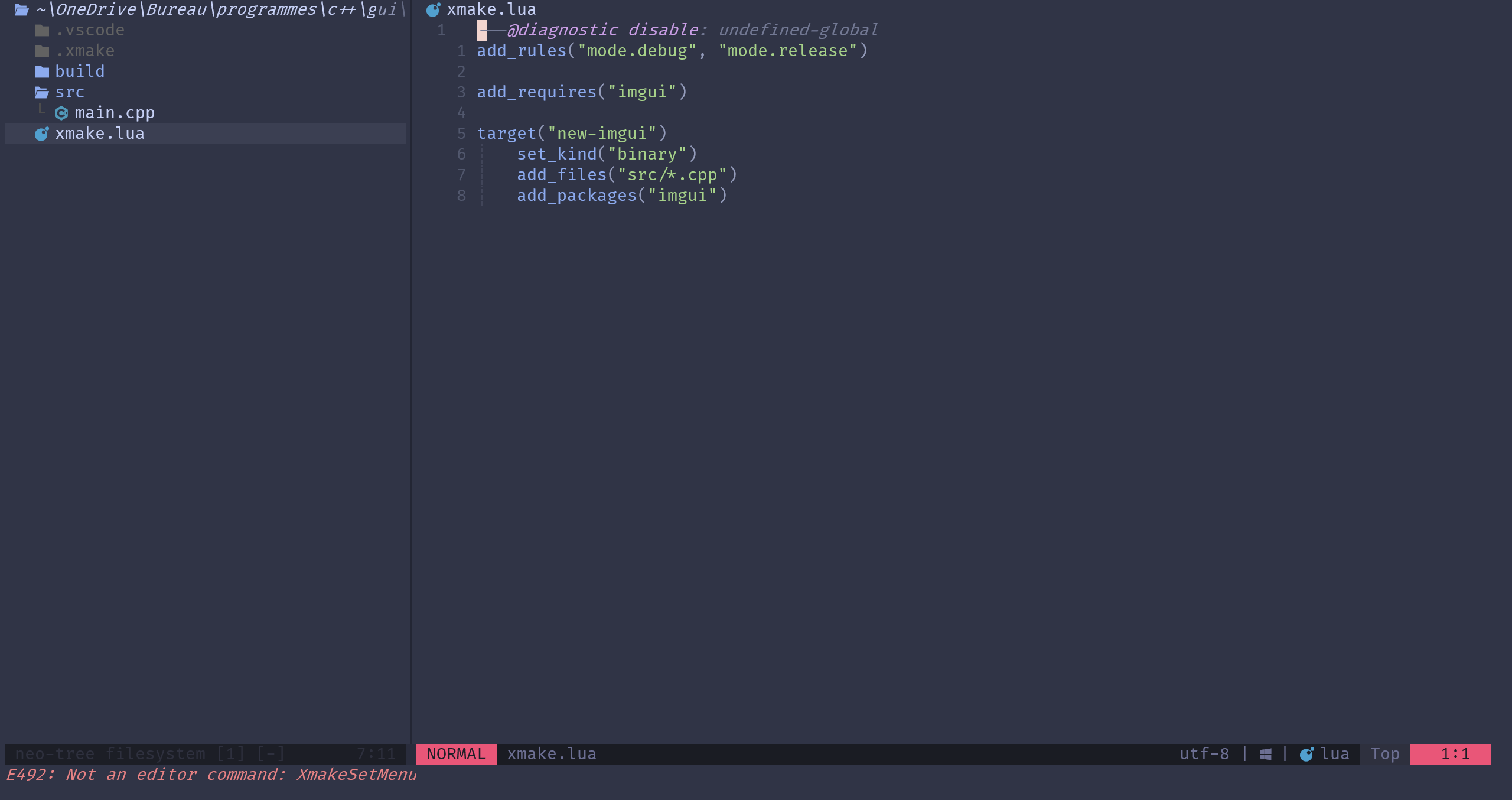The image size is (1512, 800).
Task: Click the lua filetype icon in the statusline
Action: point(1306,754)
